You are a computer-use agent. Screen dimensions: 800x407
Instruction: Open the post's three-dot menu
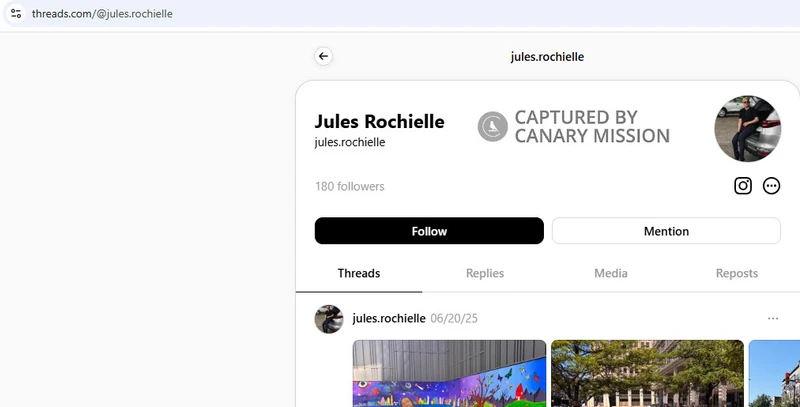tap(773, 319)
